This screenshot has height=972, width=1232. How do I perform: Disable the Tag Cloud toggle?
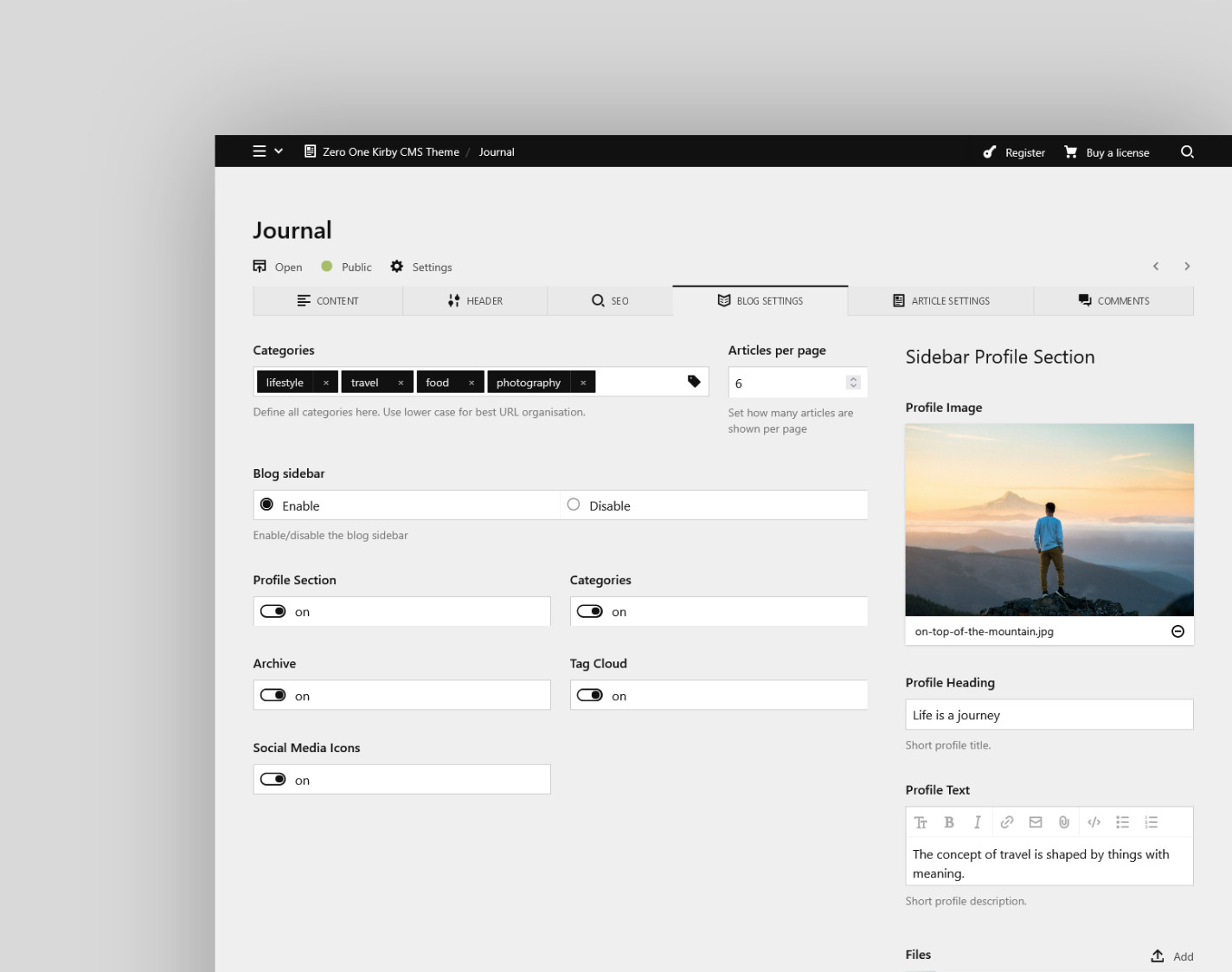(590, 695)
